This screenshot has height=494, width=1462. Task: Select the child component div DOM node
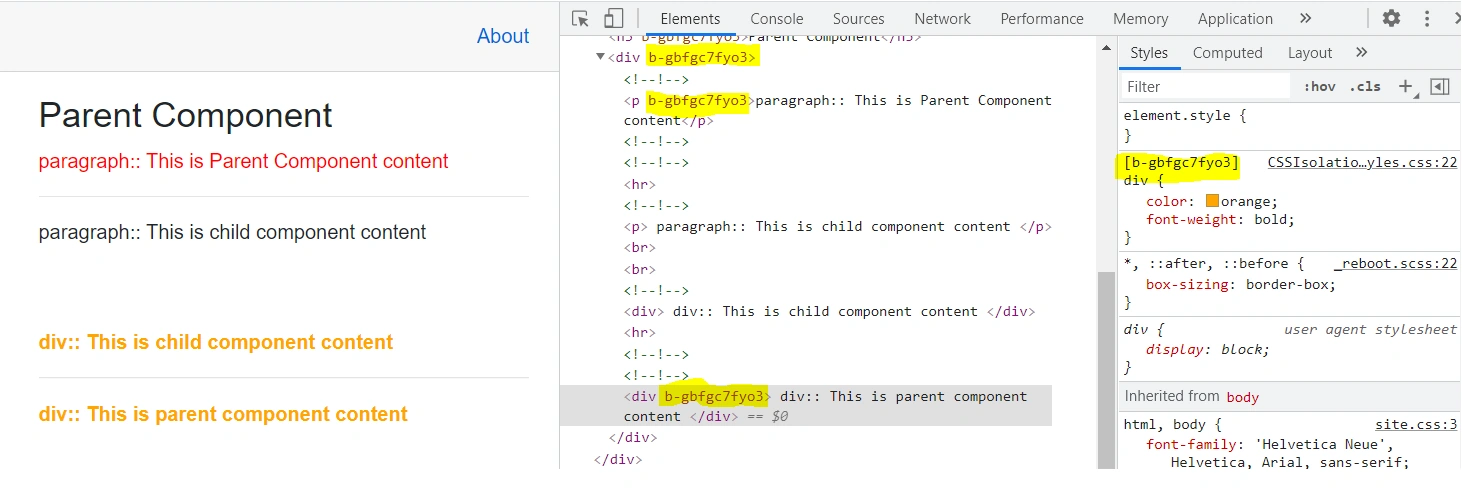(829, 311)
